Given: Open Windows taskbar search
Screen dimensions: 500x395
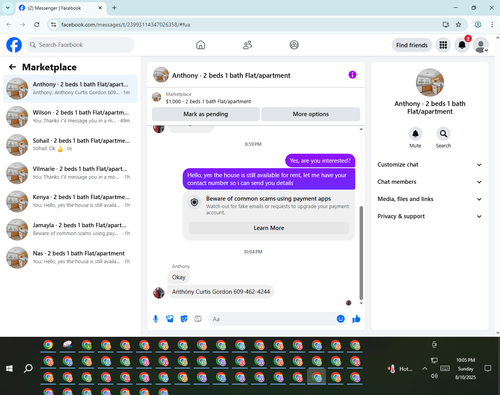Looking at the screenshot, I should (x=28, y=368).
